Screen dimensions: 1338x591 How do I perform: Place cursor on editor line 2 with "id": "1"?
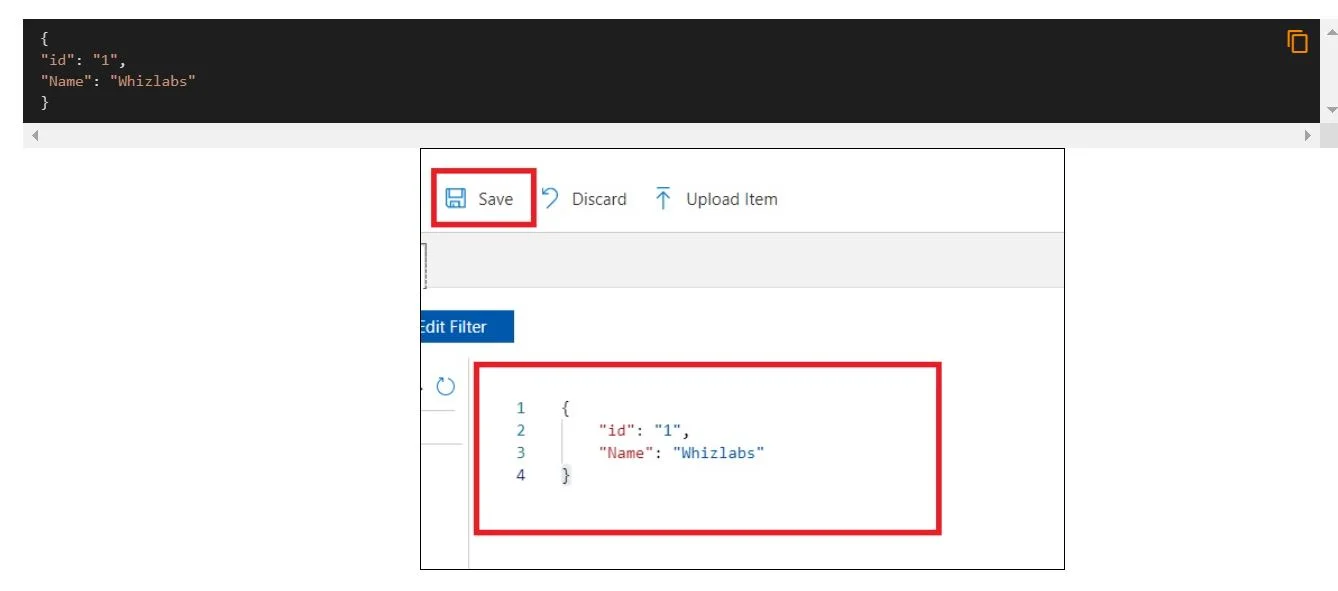tap(645, 431)
